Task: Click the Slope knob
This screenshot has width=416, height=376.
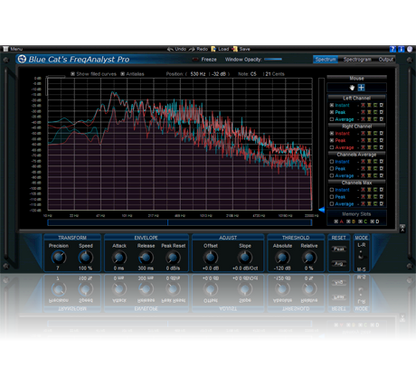Action: (x=245, y=257)
